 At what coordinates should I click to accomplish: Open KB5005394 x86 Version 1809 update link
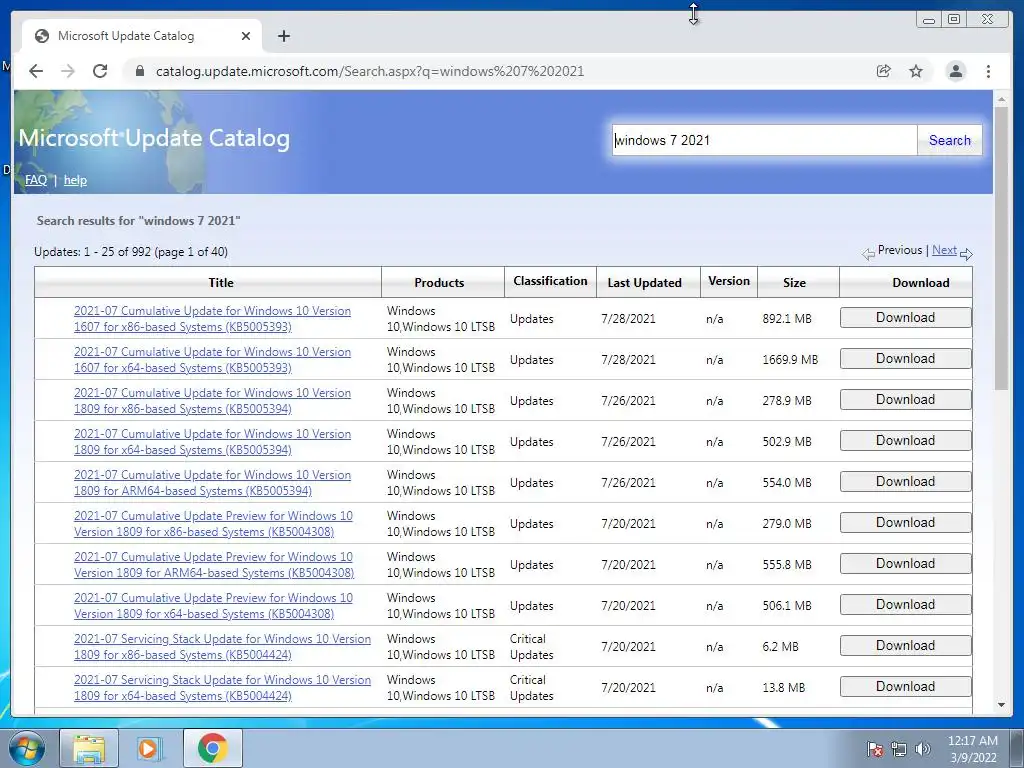[x=212, y=401]
